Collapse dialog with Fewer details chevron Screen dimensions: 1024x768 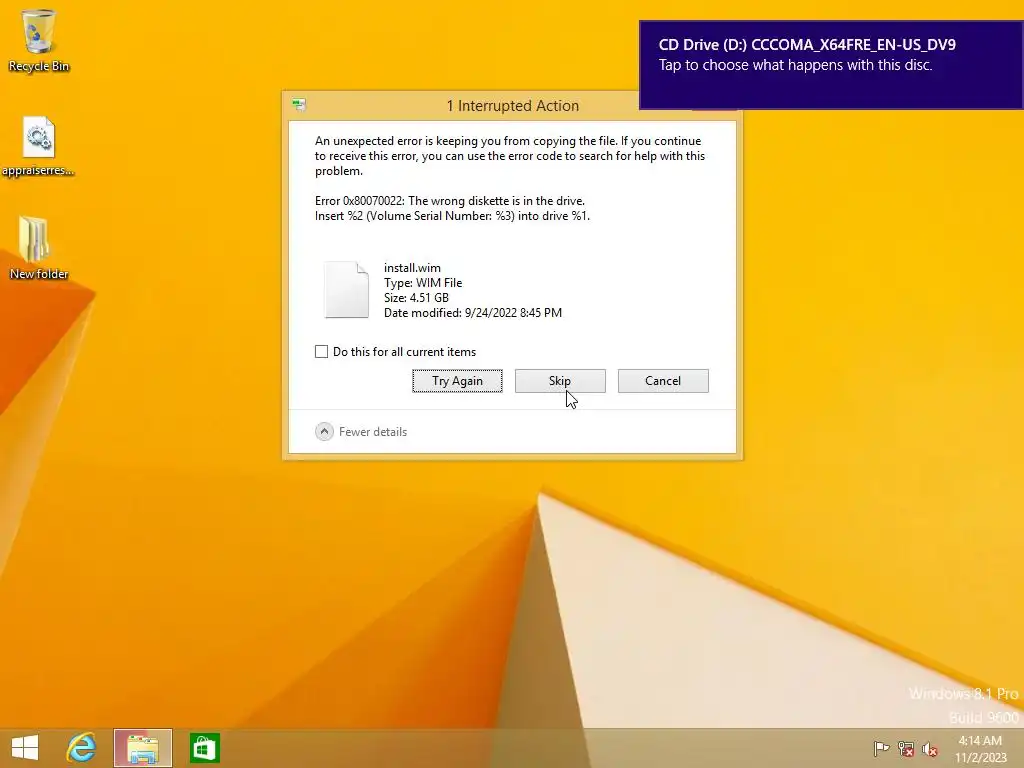coord(324,431)
